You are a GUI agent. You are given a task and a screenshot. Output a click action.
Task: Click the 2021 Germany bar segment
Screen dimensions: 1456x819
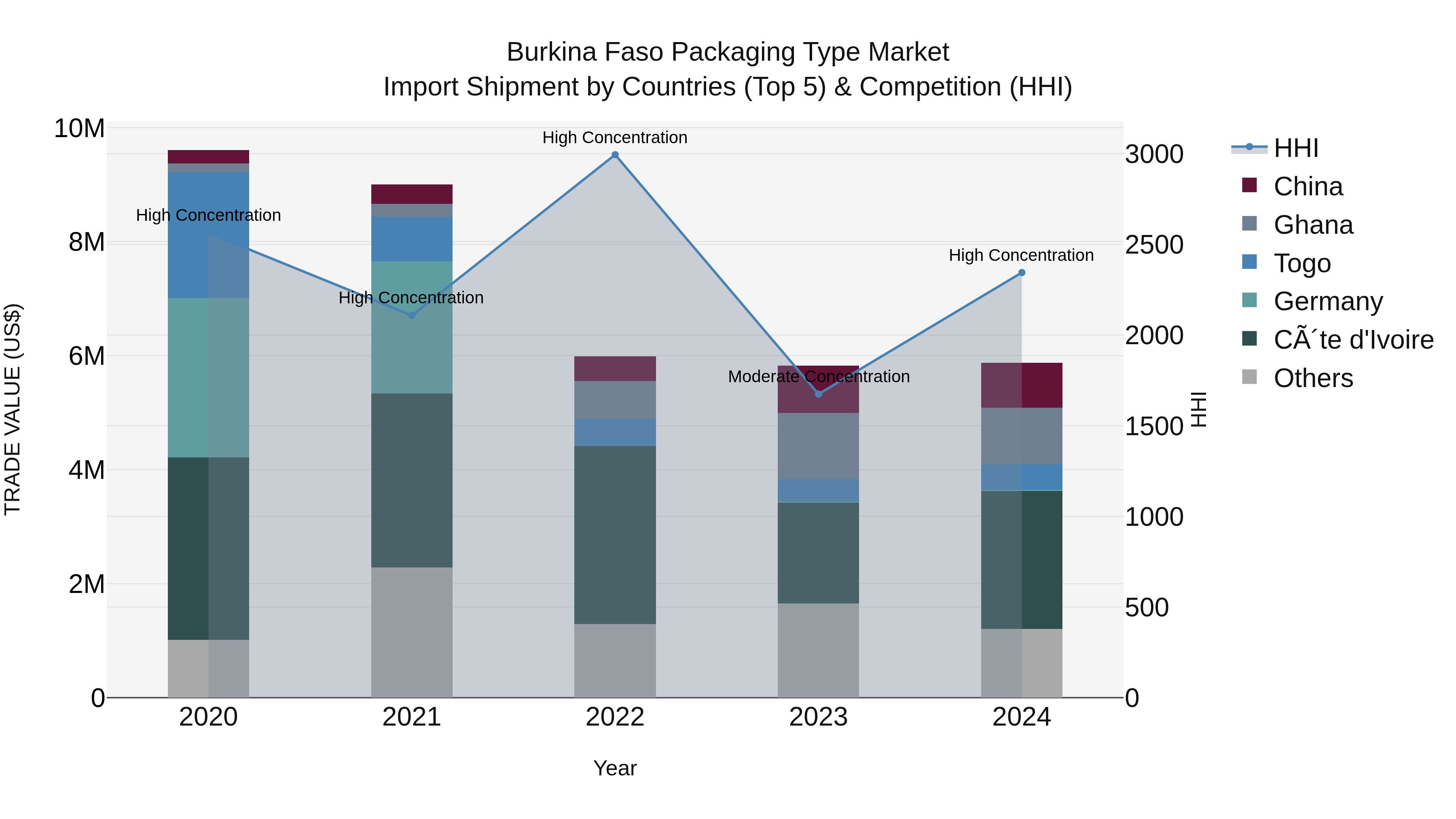pyautogui.click(x=411, y=327)
